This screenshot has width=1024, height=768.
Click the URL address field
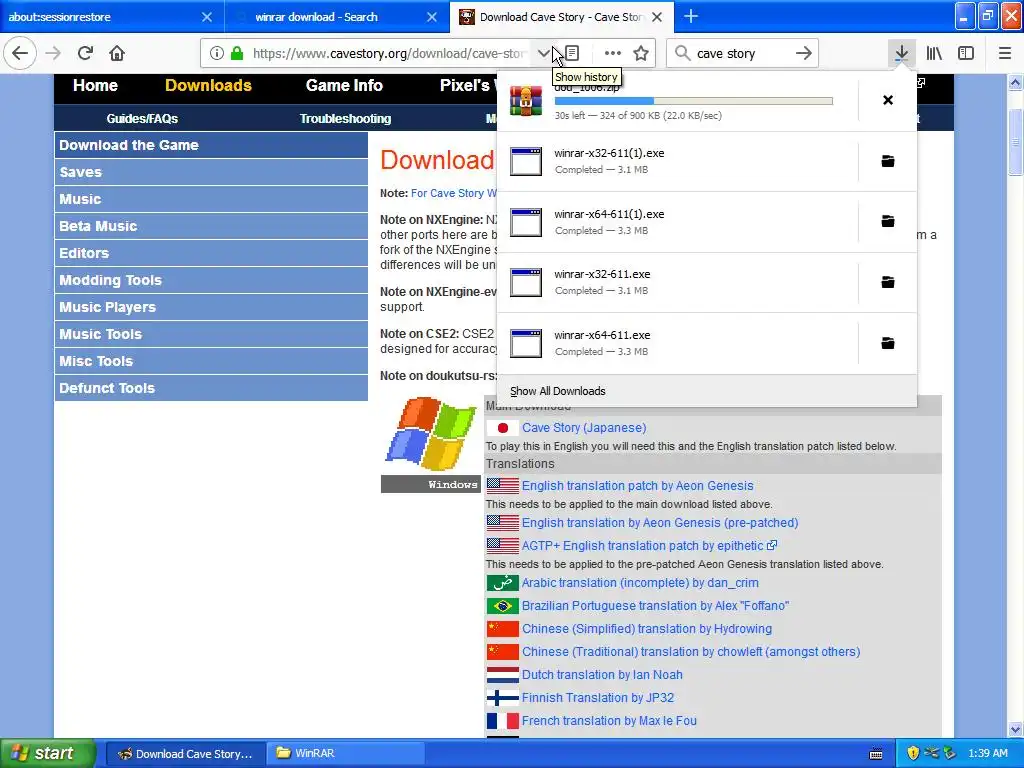(389, 54)
